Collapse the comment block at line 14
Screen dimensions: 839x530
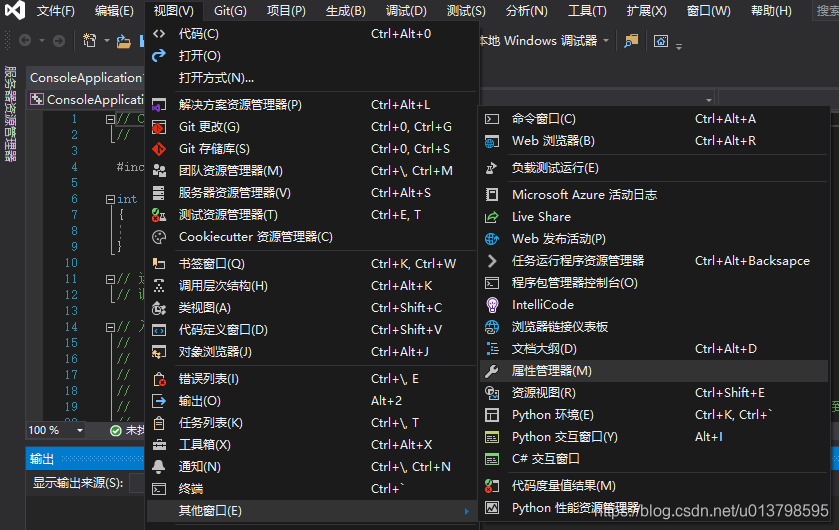pyautogui.click(x=110, y=327)
